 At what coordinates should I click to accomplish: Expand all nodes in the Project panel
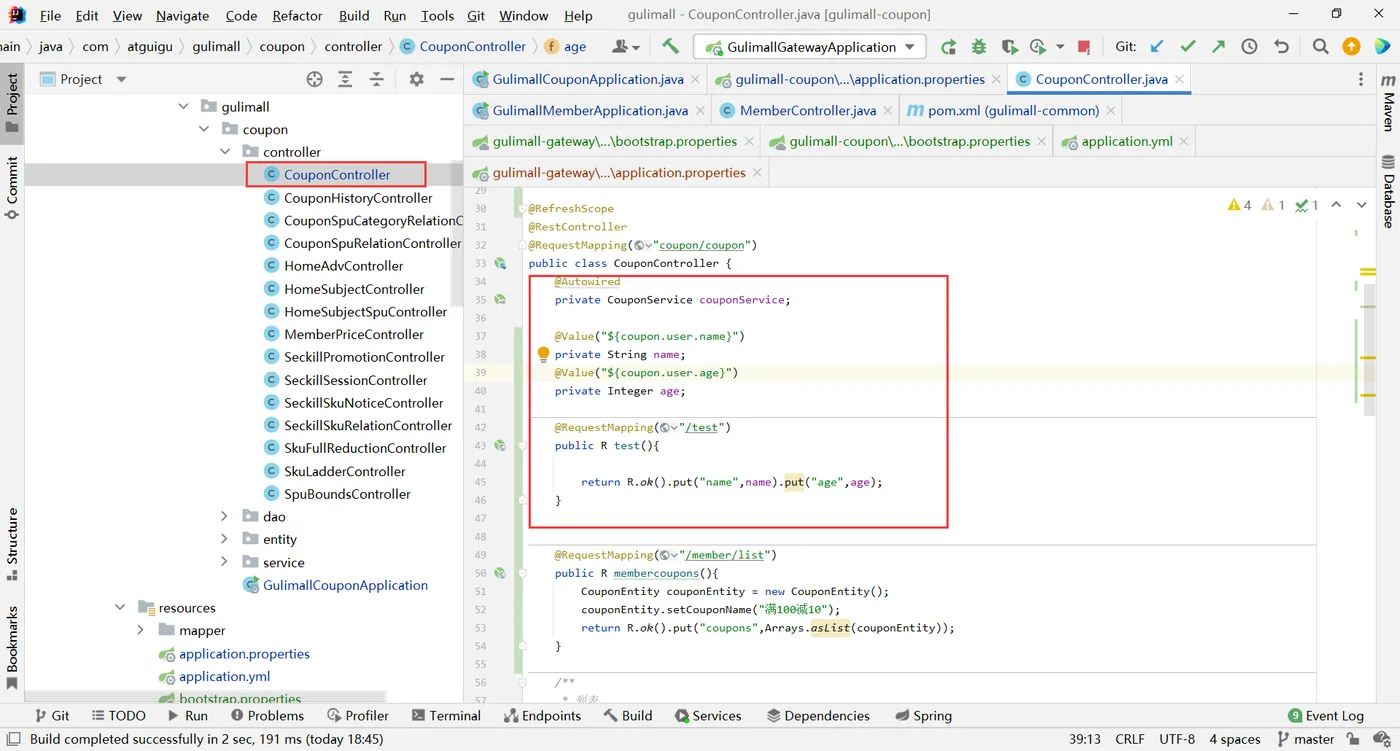(345, 79)
